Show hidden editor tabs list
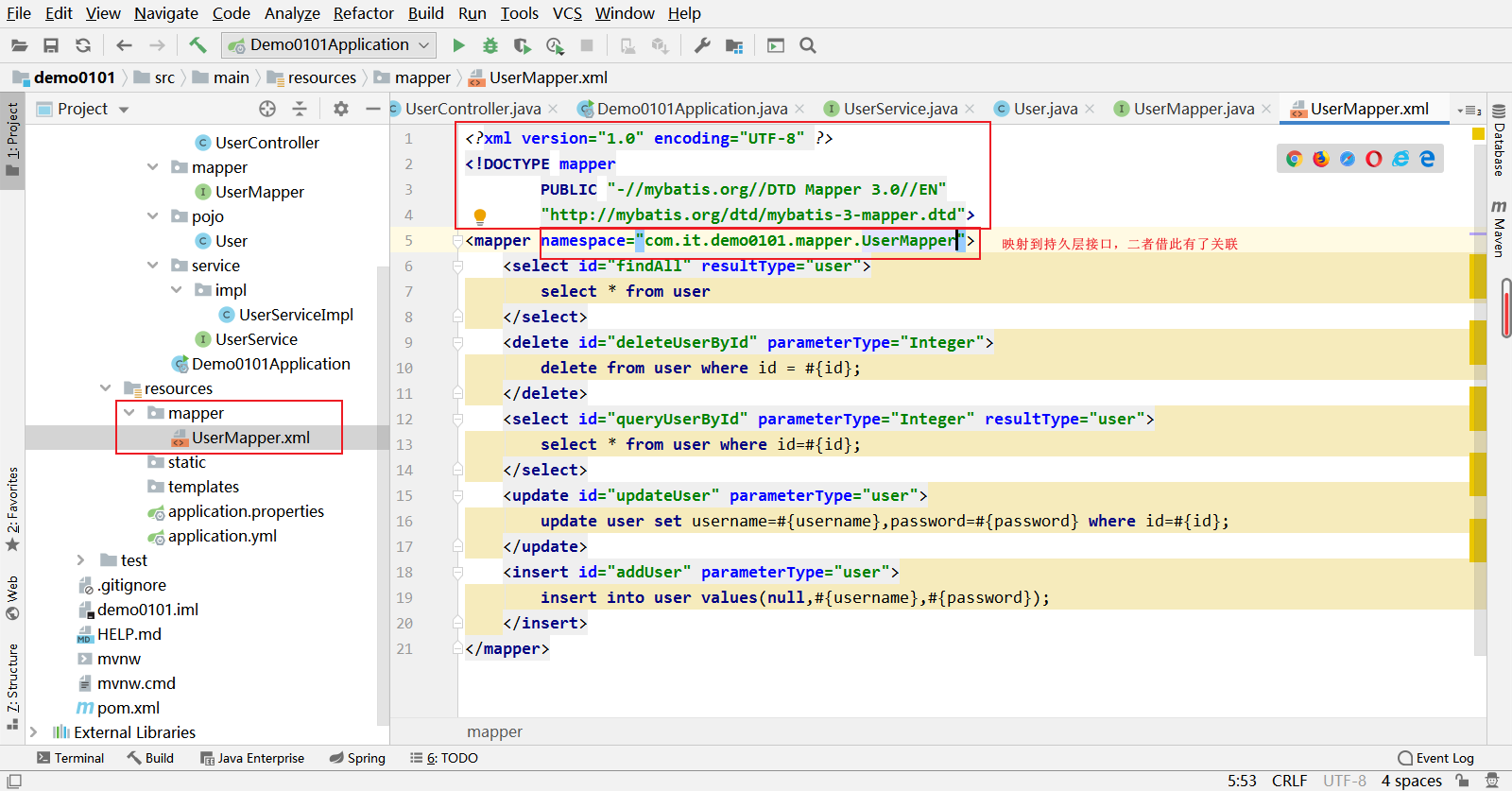Screen dimensions: 1512x791 coord(1469,110)
